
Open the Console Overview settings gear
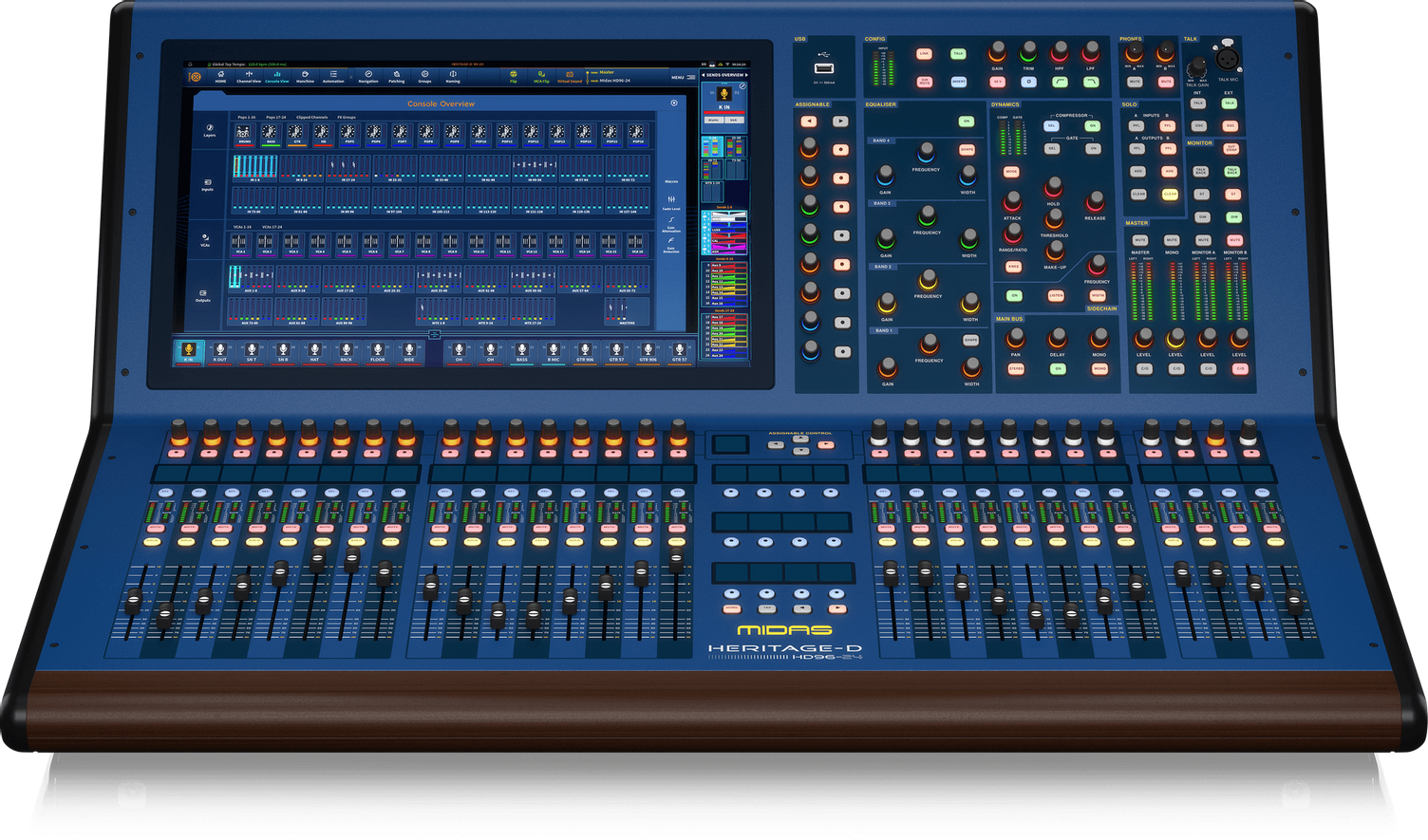coord(675,102)
